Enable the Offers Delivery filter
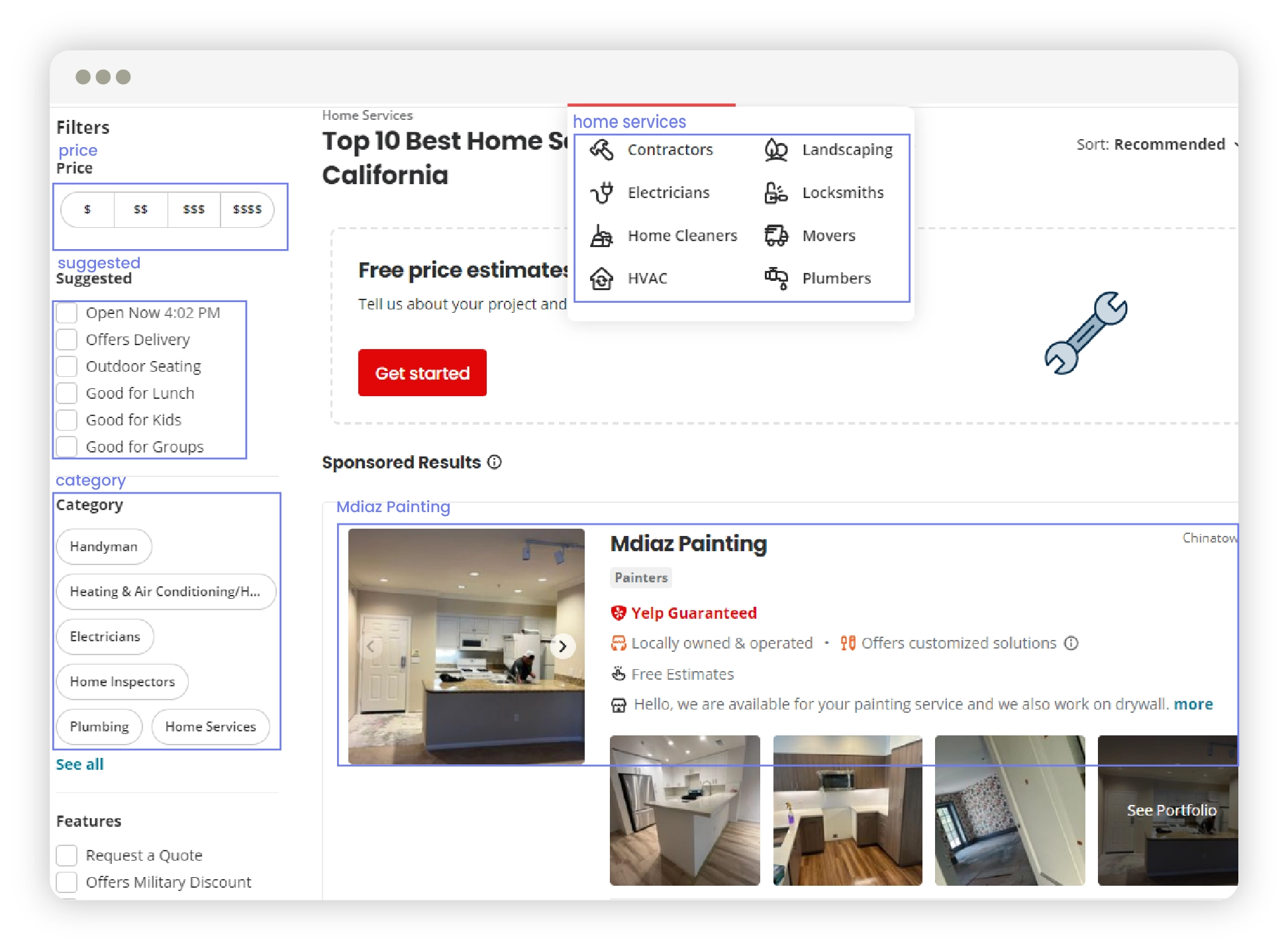Screen dimensions: 1288x950 click(67, 340)
